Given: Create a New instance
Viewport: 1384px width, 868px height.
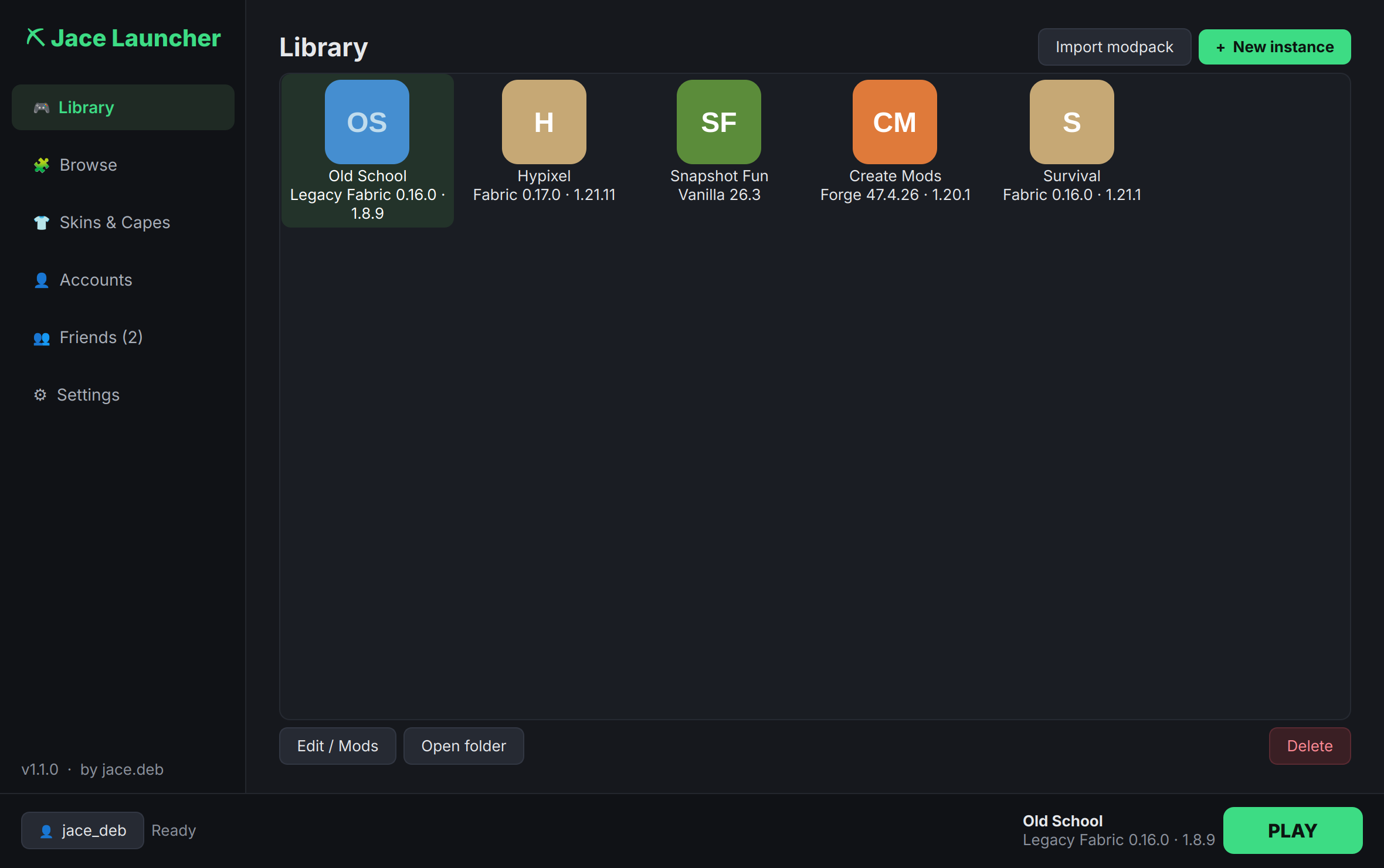Looking at the screenshot, I should click(1275, 47).
